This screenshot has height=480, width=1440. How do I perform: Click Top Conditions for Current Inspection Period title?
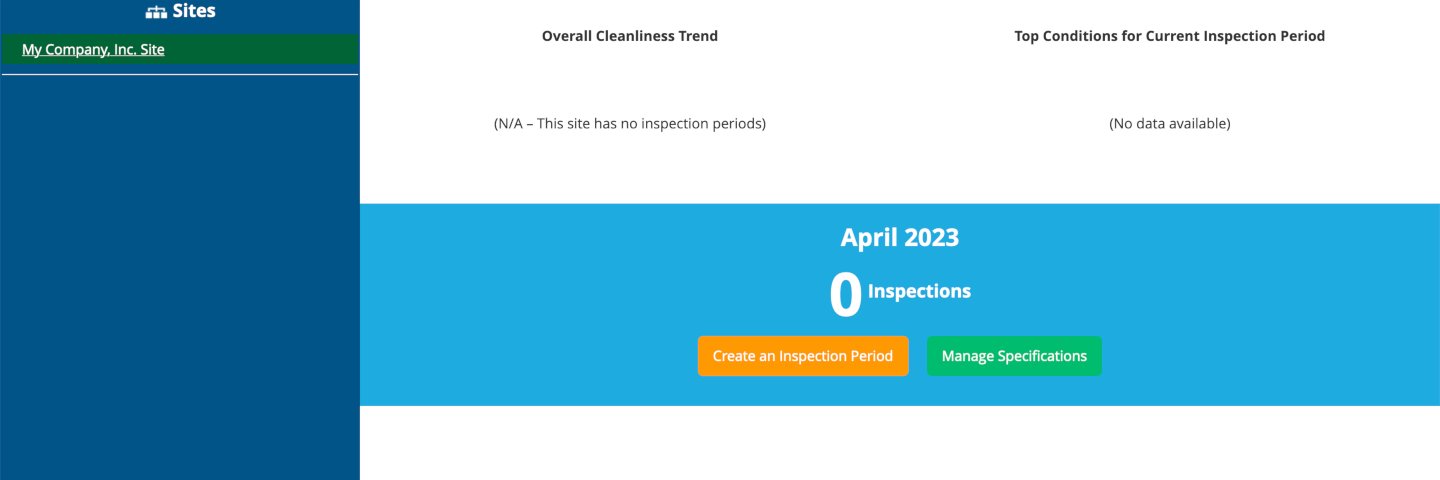pos(1169,36)
